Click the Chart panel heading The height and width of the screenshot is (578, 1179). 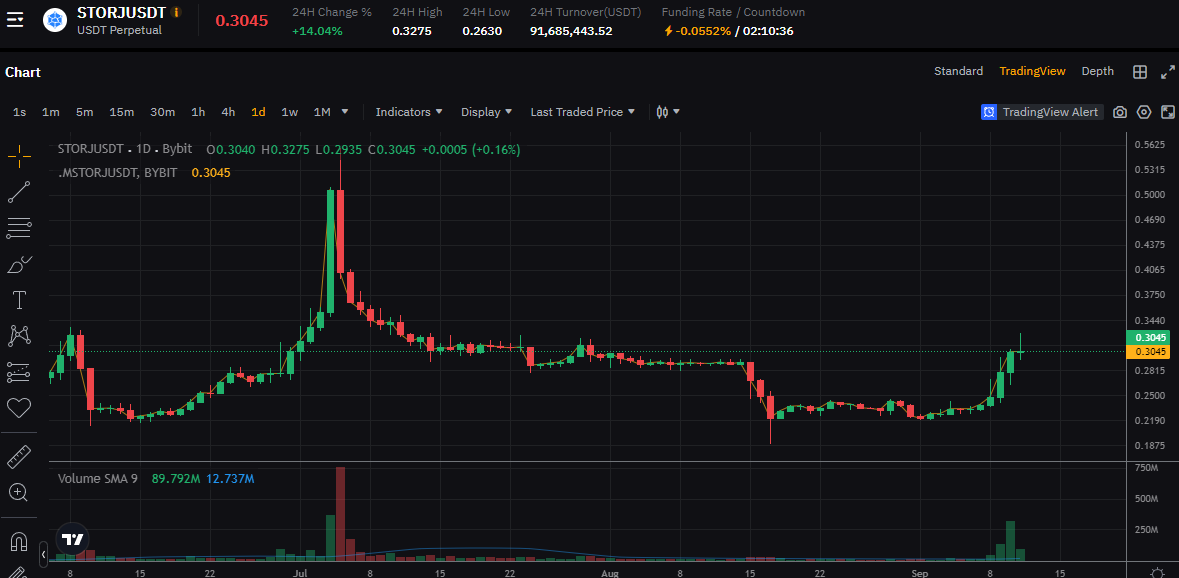pyautogui.click(x=23, y=72)
